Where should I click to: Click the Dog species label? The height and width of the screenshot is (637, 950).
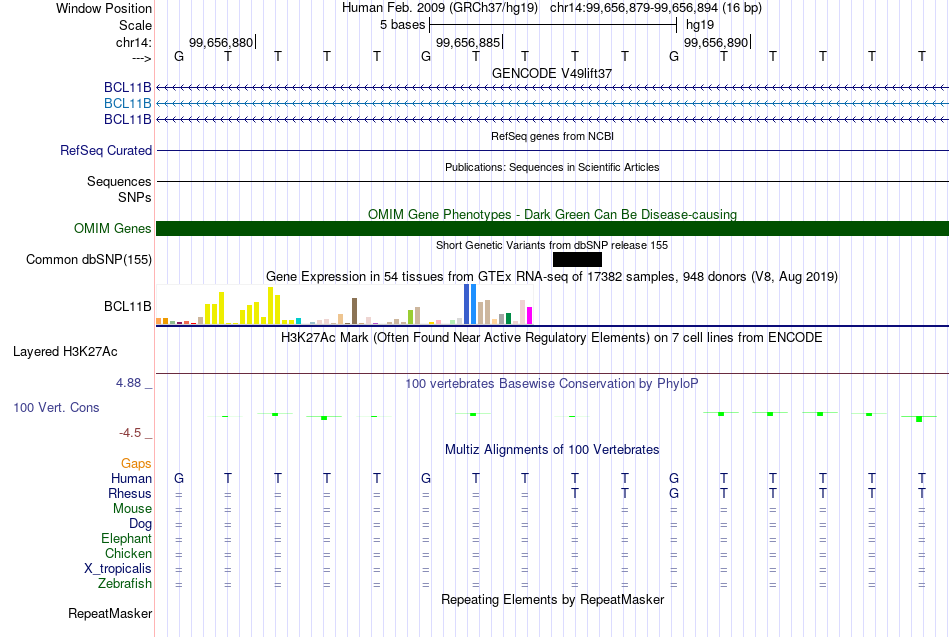click(x=140, y=524)
